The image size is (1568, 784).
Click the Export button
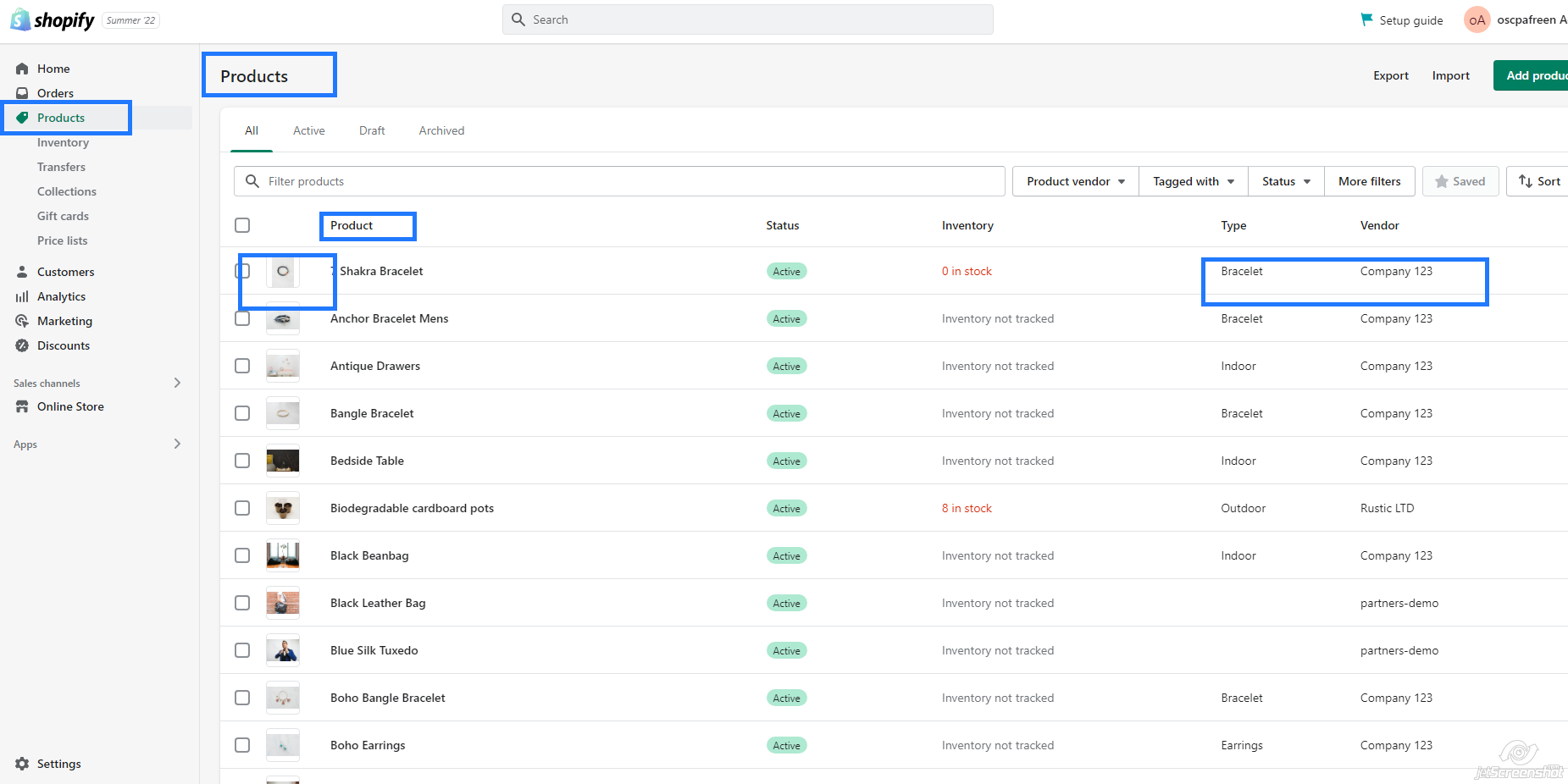pyautogui.click(x=1390, y=75)
